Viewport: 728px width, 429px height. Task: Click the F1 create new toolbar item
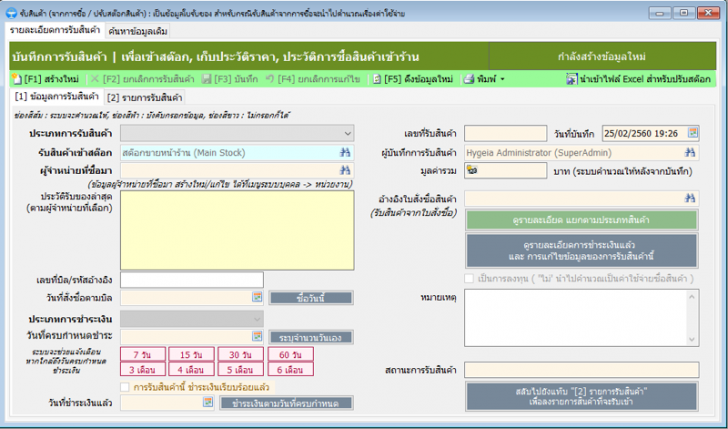pyautogui.click(x=46, y=79)
